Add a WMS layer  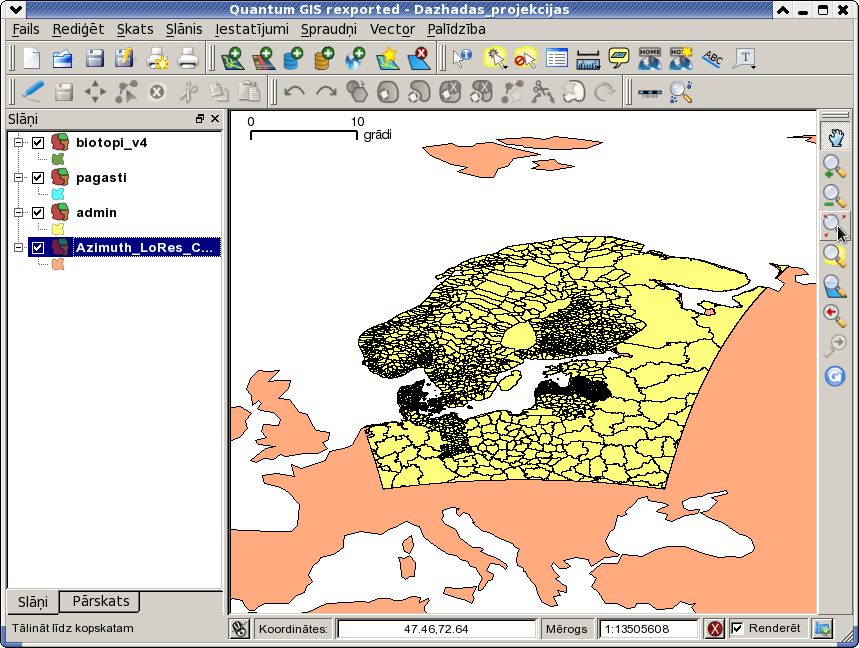pyautogui.click(x=356, y=58)
